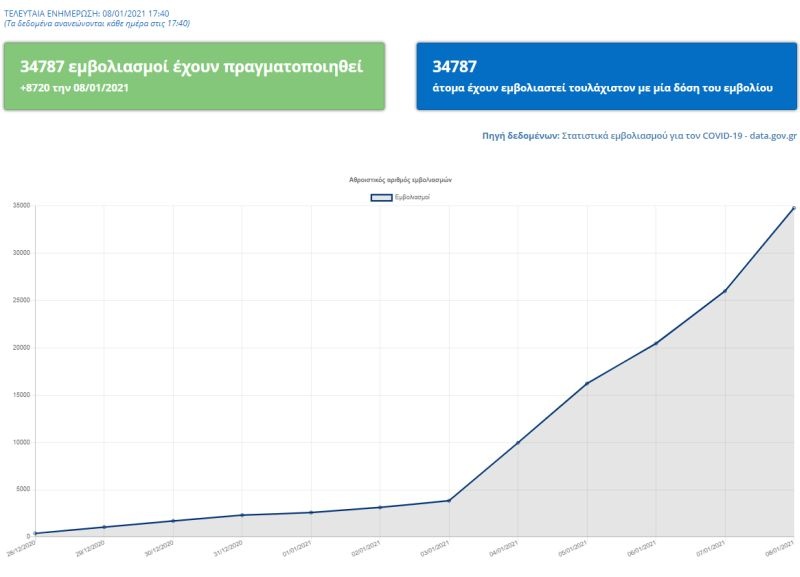Click the Εμβολιασμοί legend color box
This screenshot has height=577, width=800.
[381, 198]
